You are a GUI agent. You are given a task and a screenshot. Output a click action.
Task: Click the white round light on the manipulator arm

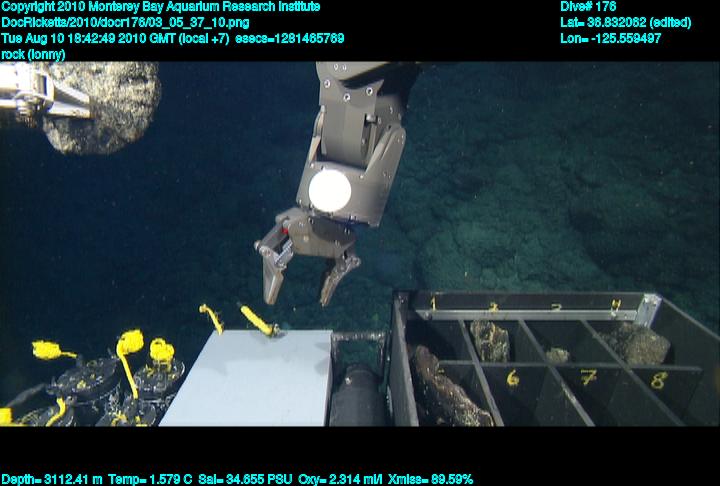(x=330, y=191)
